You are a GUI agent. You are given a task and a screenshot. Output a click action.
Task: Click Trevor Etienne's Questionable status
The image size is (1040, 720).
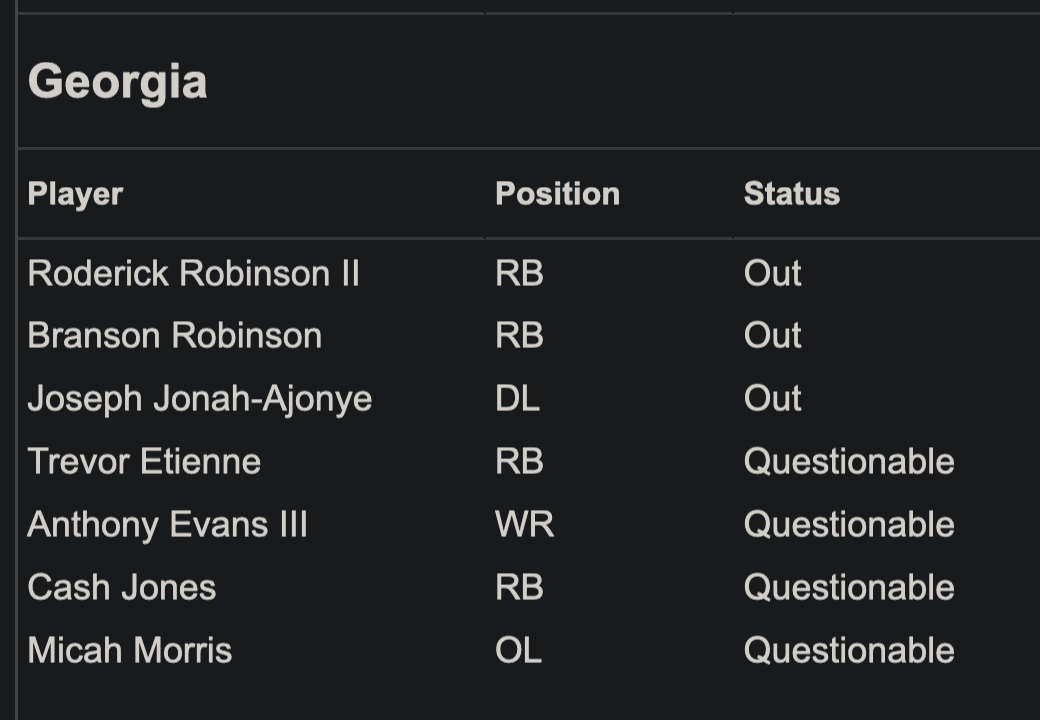848,461
